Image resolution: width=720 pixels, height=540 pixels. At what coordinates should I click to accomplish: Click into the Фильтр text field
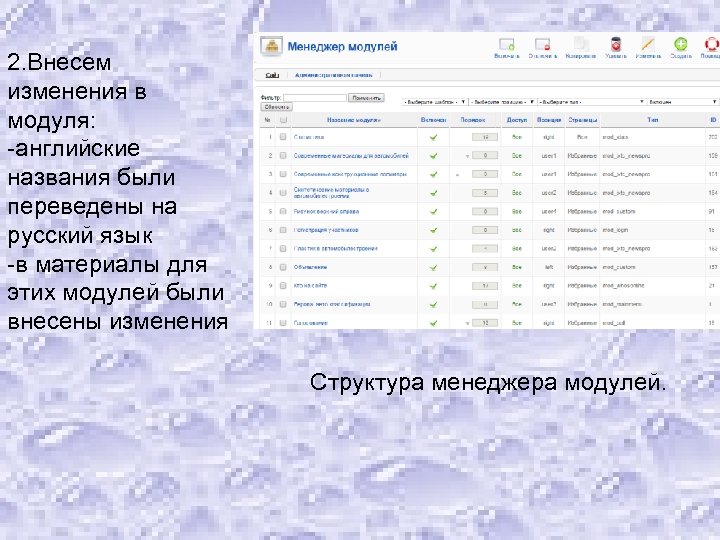point(315,98)
